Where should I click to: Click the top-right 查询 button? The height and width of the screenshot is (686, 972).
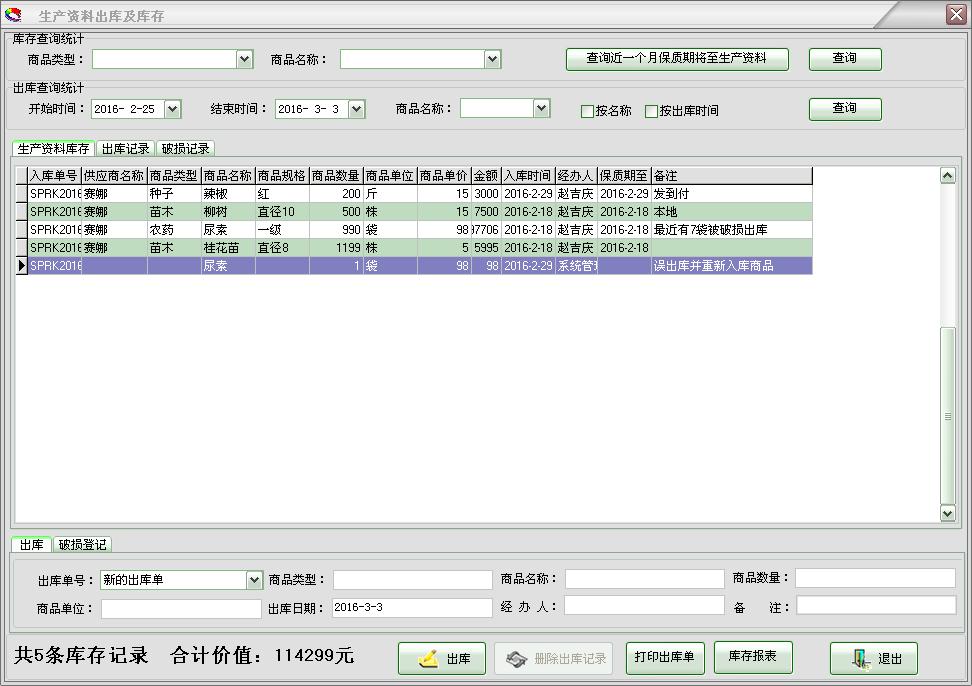pos(845,58)
